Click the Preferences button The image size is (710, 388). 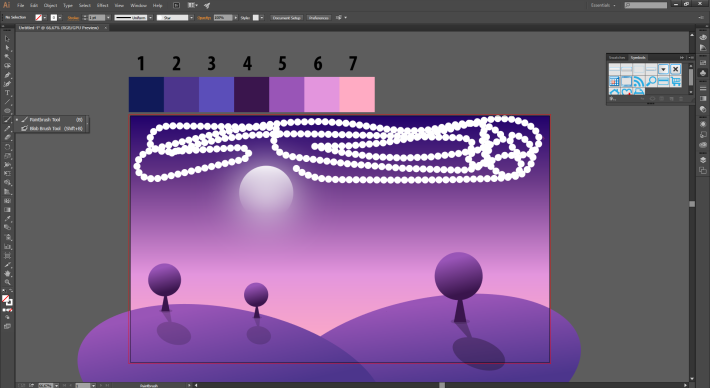pyautogui.click(x=319, y=18)
